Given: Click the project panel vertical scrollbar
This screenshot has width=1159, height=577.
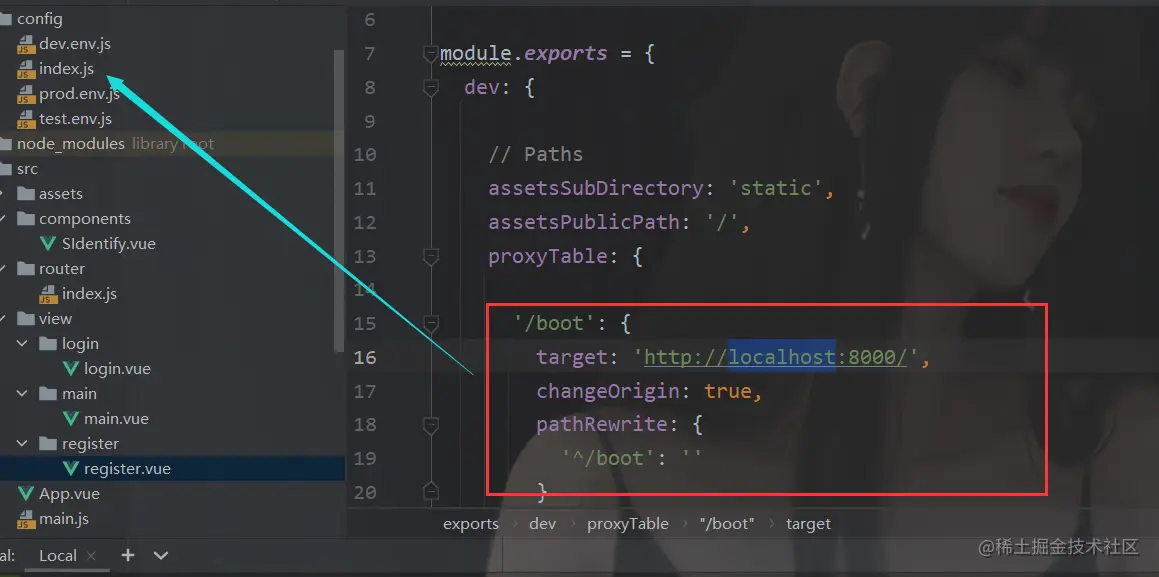Looking at the screenshot, I should click(339, 201).
